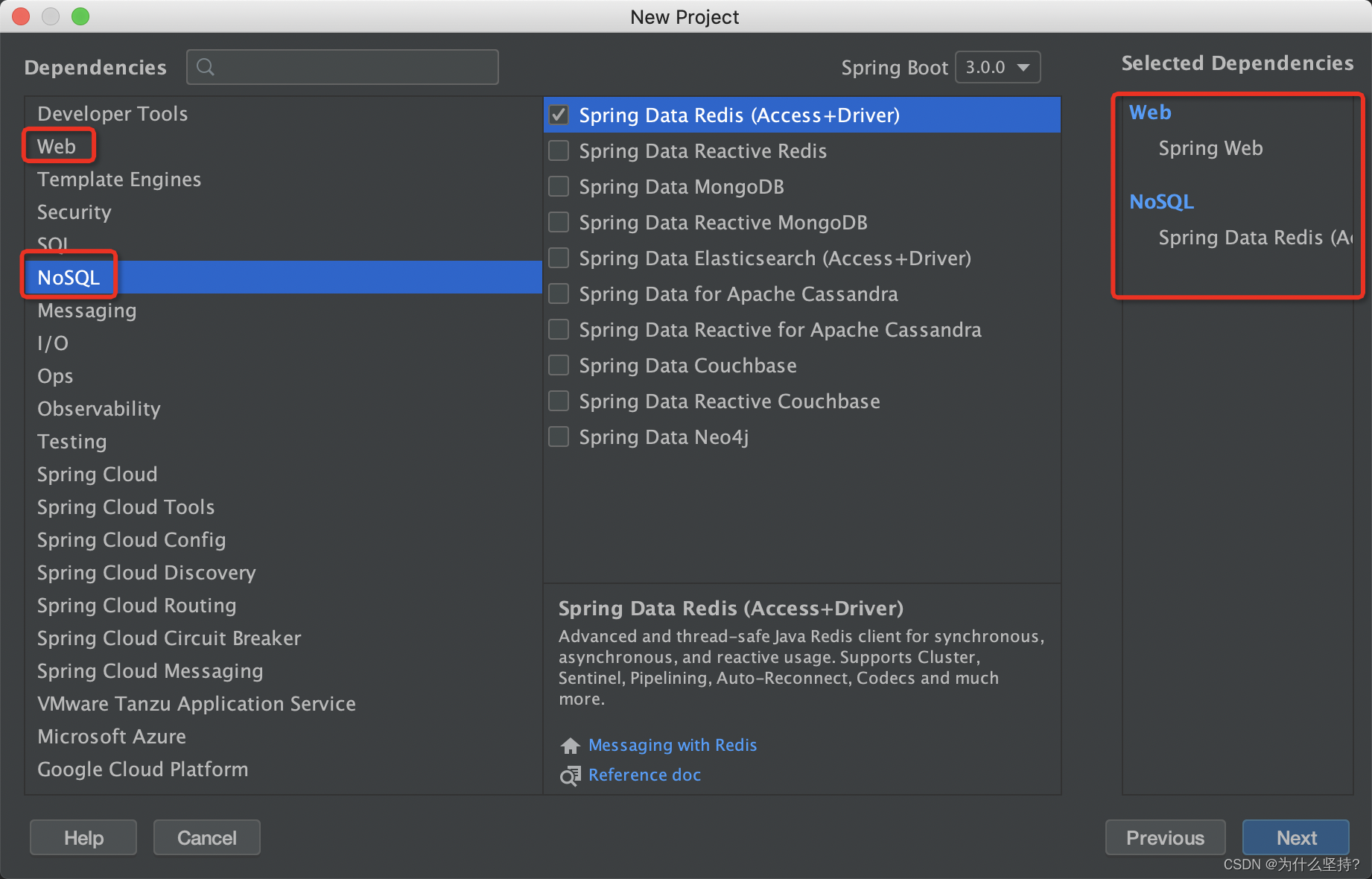Click the NoSQL heading in Selected Dependencies
Viewport: 1372px width, 879px height.
(x=1161, y=202)
